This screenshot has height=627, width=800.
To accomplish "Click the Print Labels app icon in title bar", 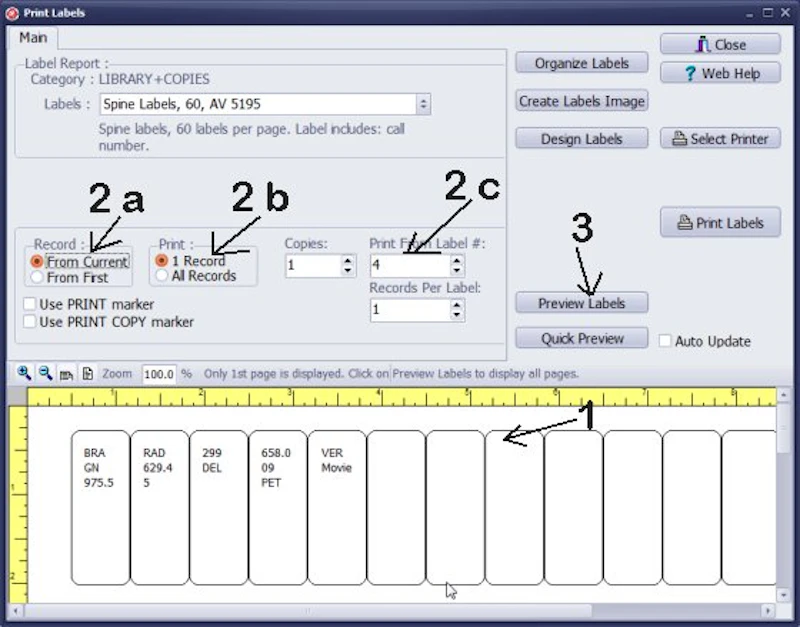I will (12, 13).
